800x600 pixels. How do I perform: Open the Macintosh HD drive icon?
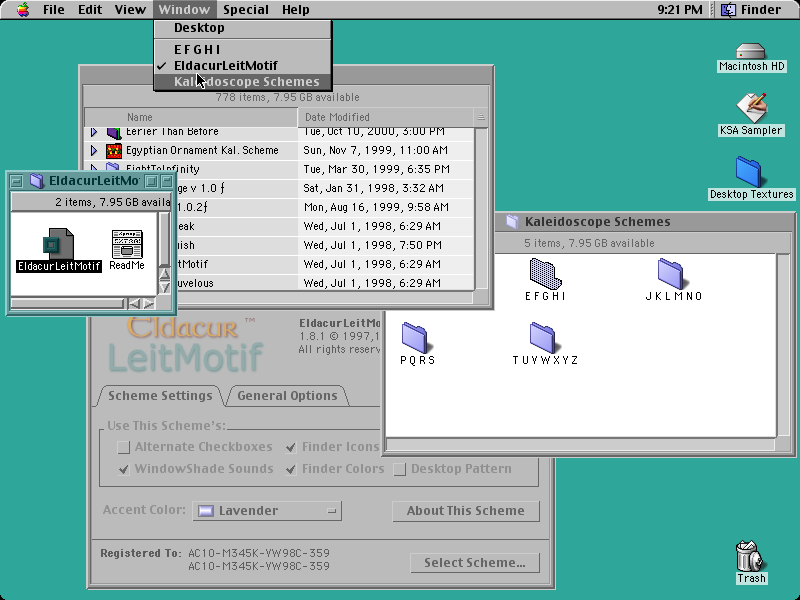click(x=751, y=51)
